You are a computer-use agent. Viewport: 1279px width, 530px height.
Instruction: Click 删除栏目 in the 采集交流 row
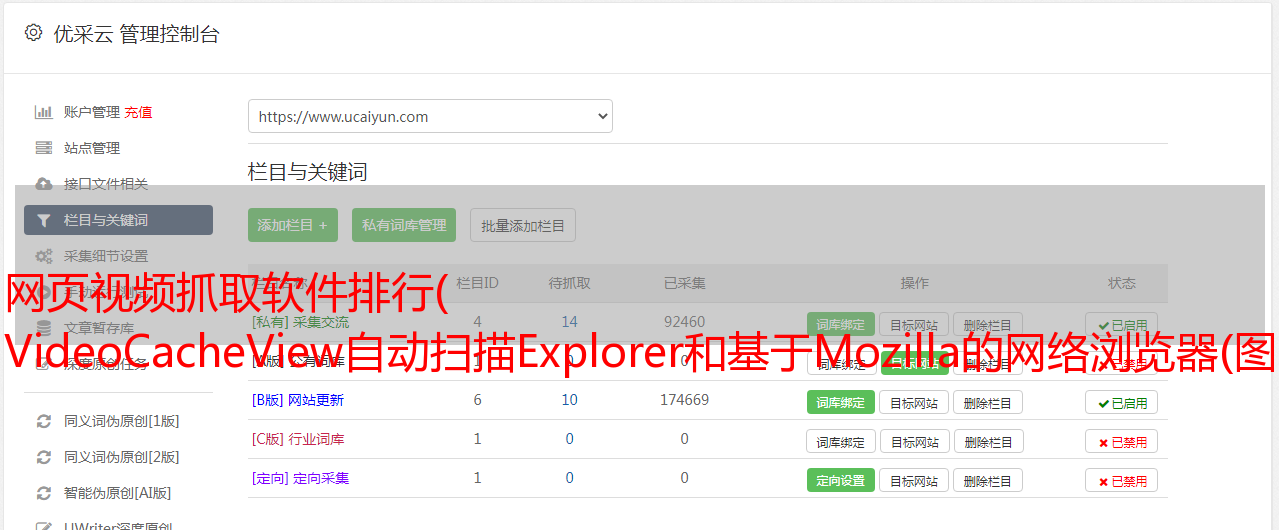pyautogui.click(x=988, y=324)
